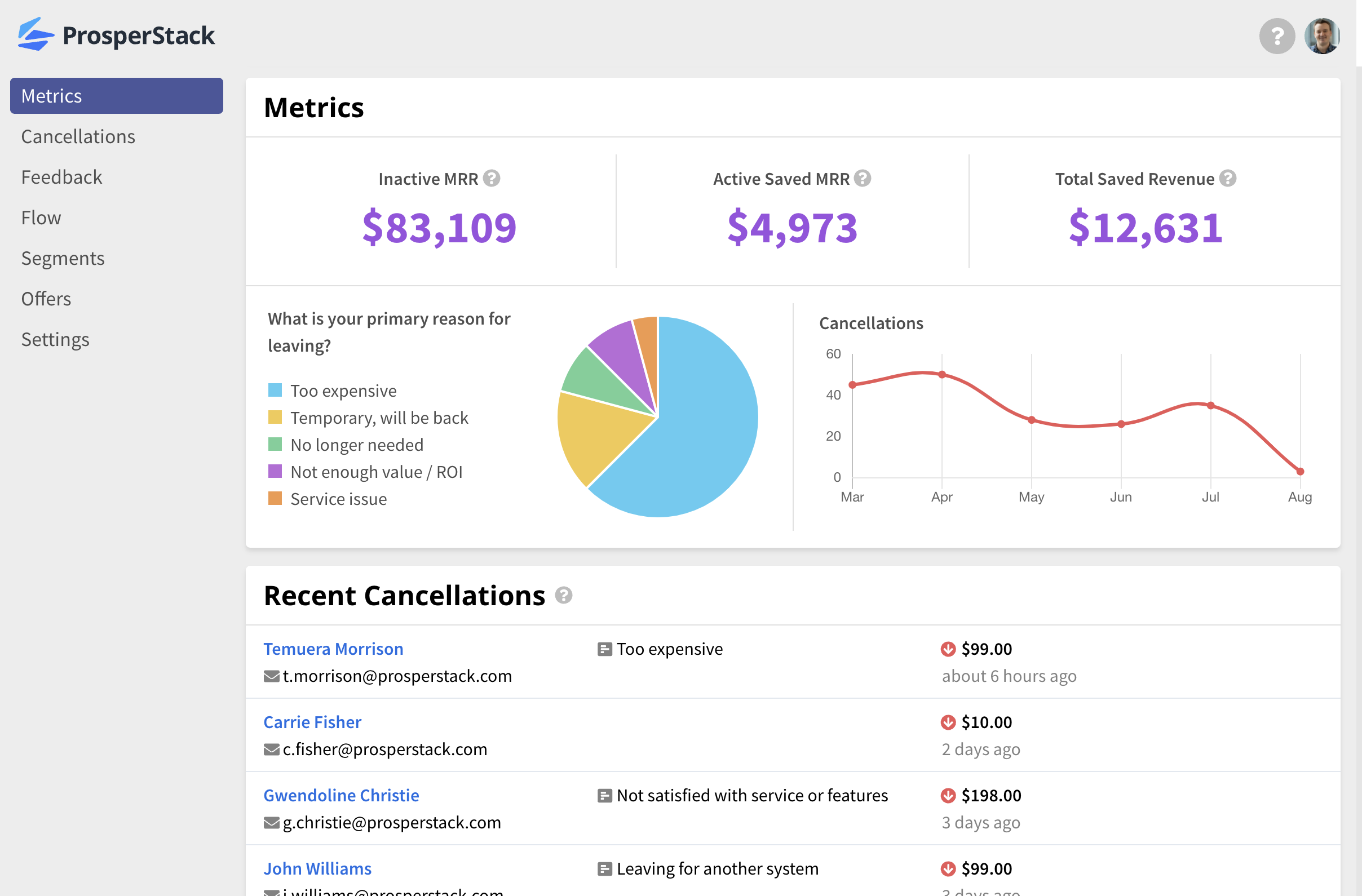Image resolution: width=1362 pixels, height=896 pixels.
Task: Navigate to the Offers page
Action: [x=46, y=299]
